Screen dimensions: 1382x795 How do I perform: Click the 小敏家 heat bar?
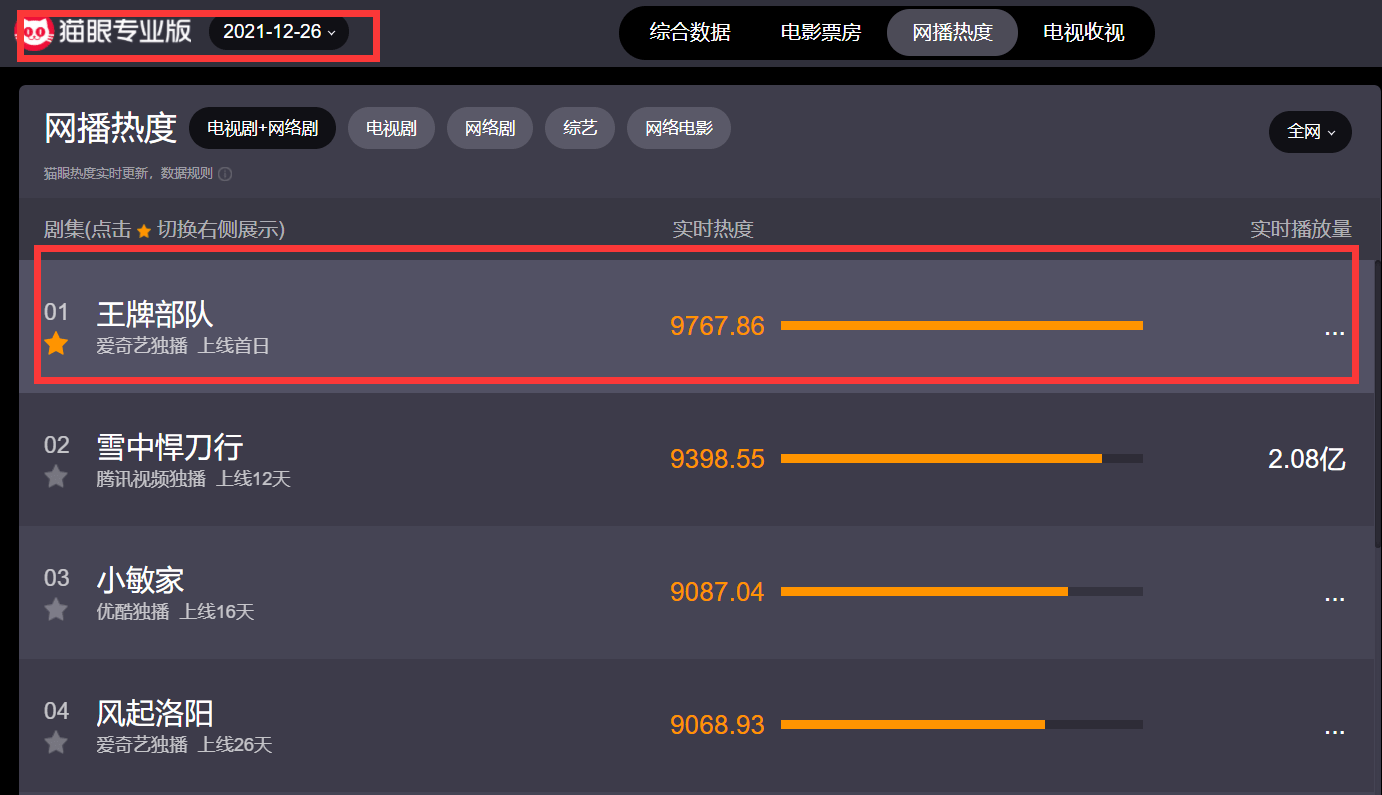click(962, 591)
